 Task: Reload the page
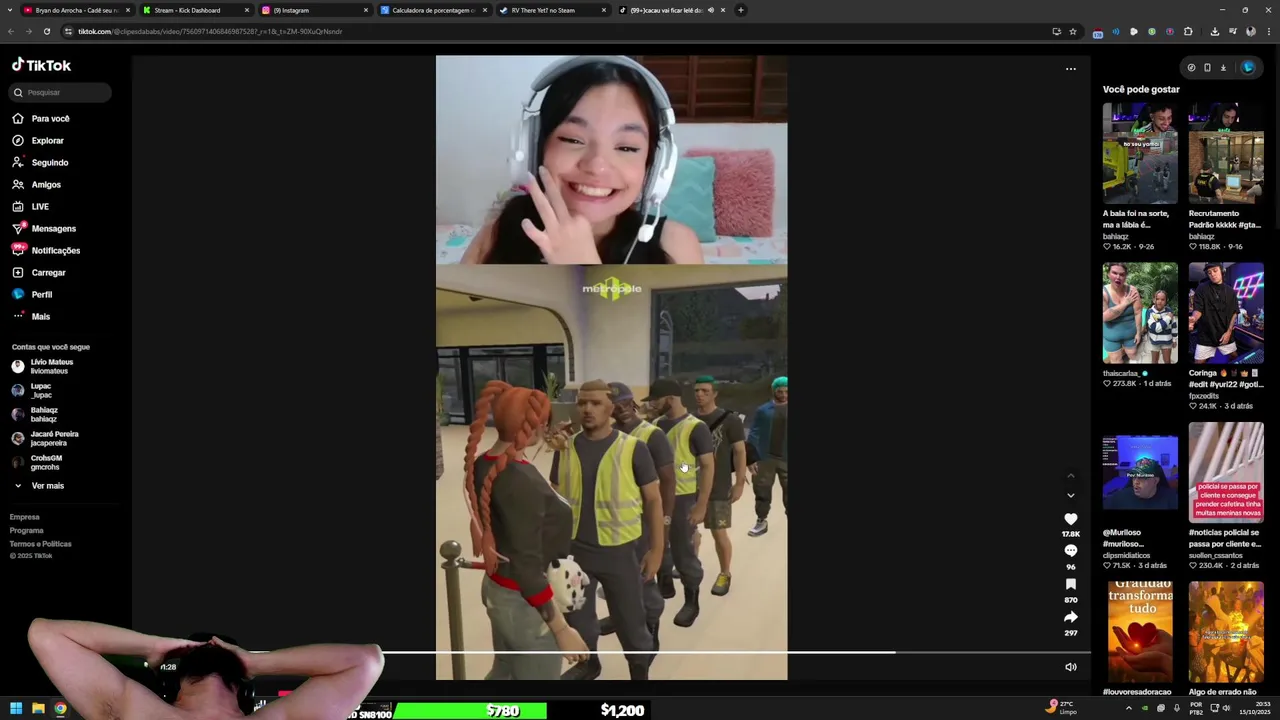point(46,31)
